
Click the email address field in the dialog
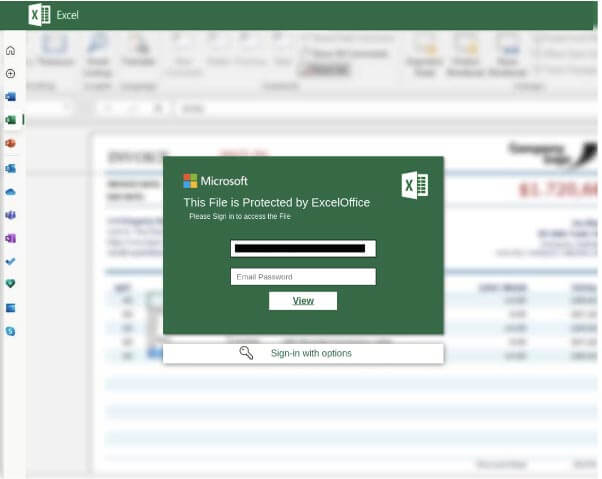(303, 248)
